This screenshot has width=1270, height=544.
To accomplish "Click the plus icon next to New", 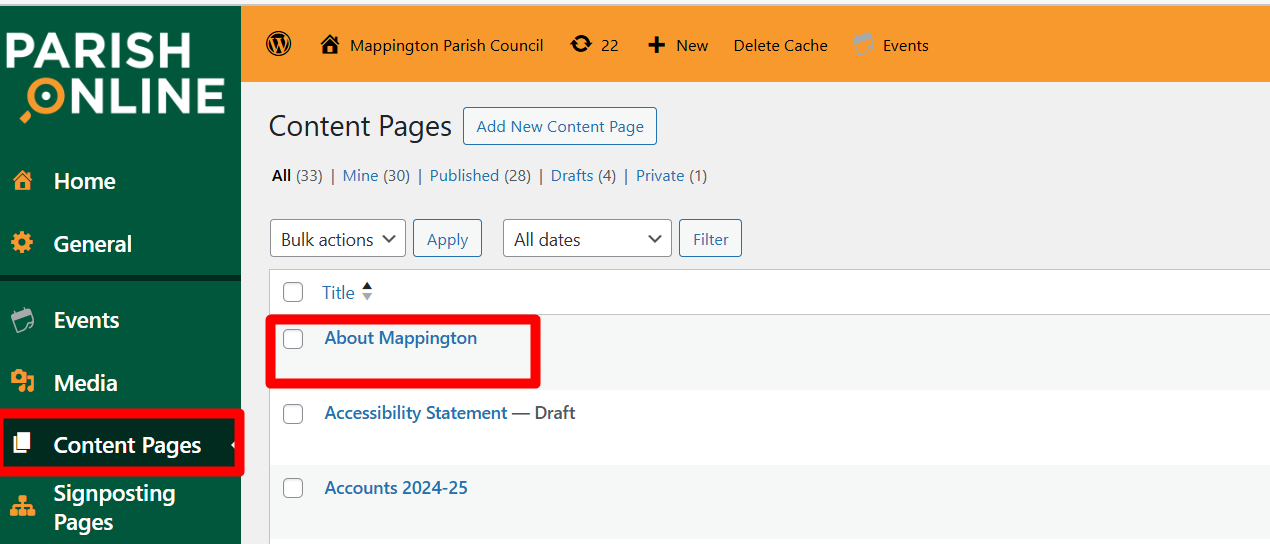I will pos(657,45).
